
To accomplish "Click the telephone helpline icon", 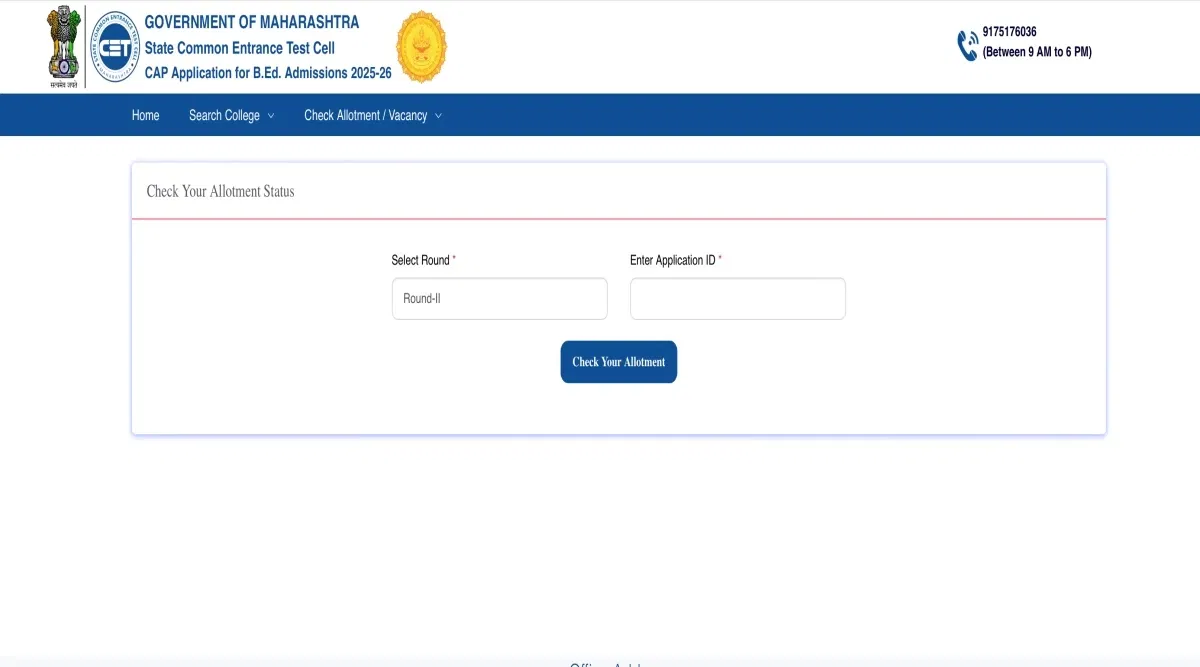I will [967, 46].
